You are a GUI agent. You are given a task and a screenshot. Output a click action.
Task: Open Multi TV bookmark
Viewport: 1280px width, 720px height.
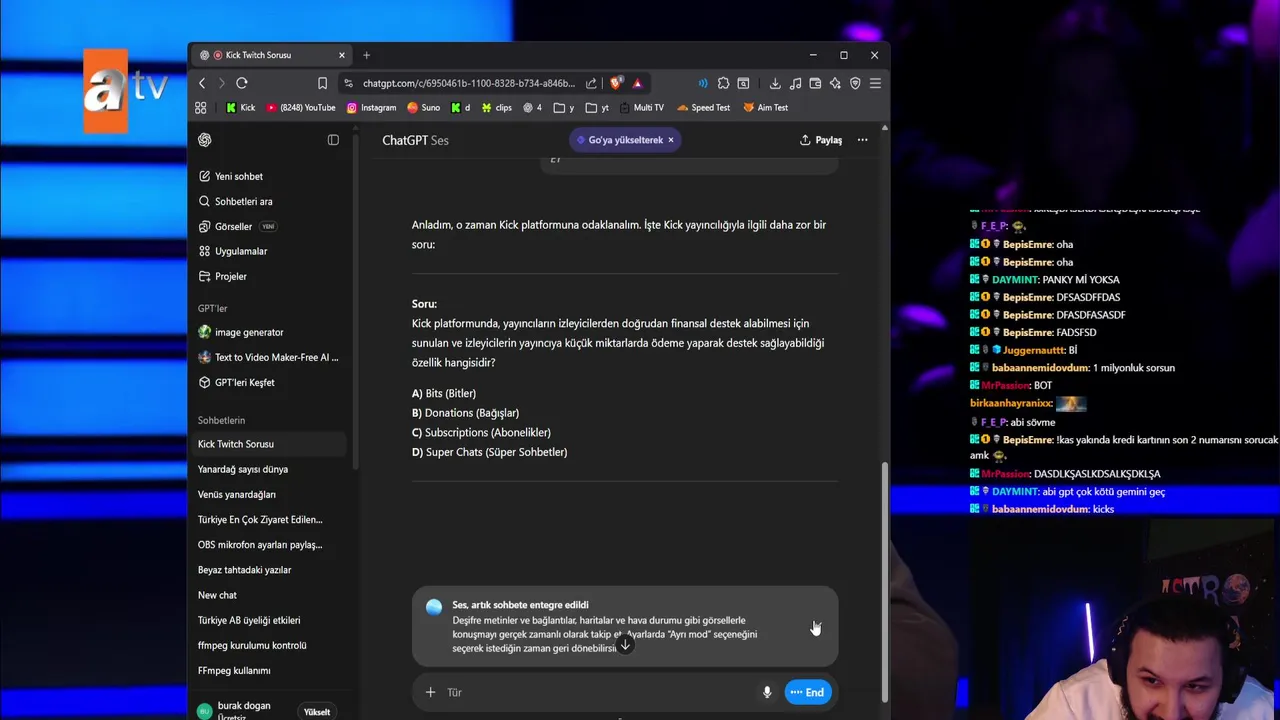point(642,108)
